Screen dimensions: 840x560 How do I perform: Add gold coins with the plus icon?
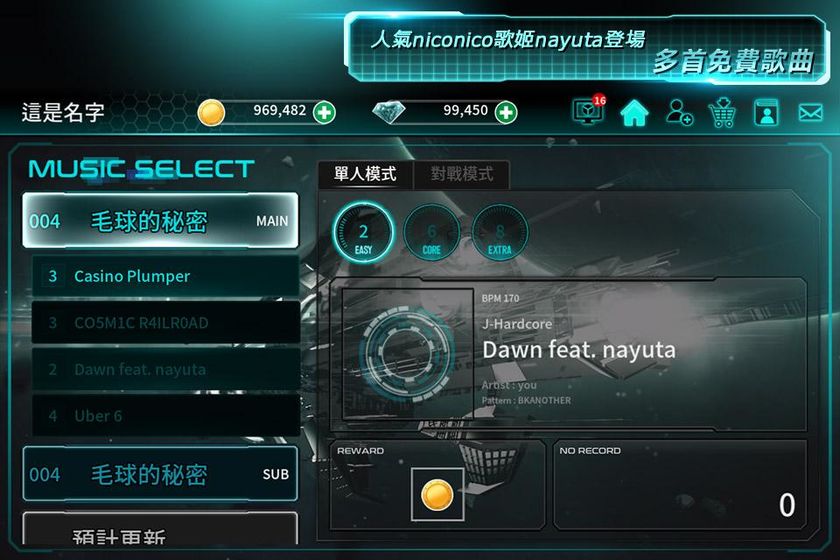[324, 113]
